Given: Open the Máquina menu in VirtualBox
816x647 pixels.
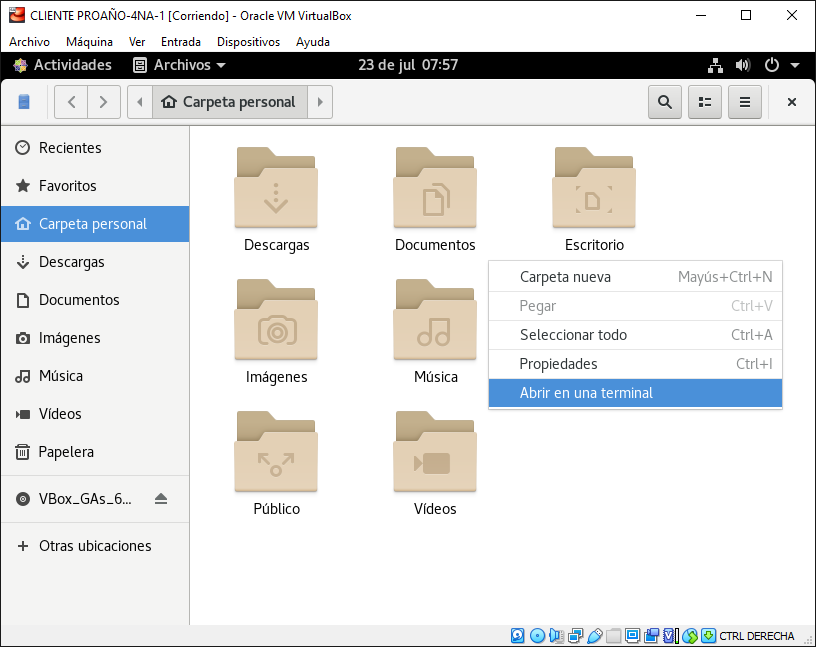Looking at the screenshot, I should (90, 42).
